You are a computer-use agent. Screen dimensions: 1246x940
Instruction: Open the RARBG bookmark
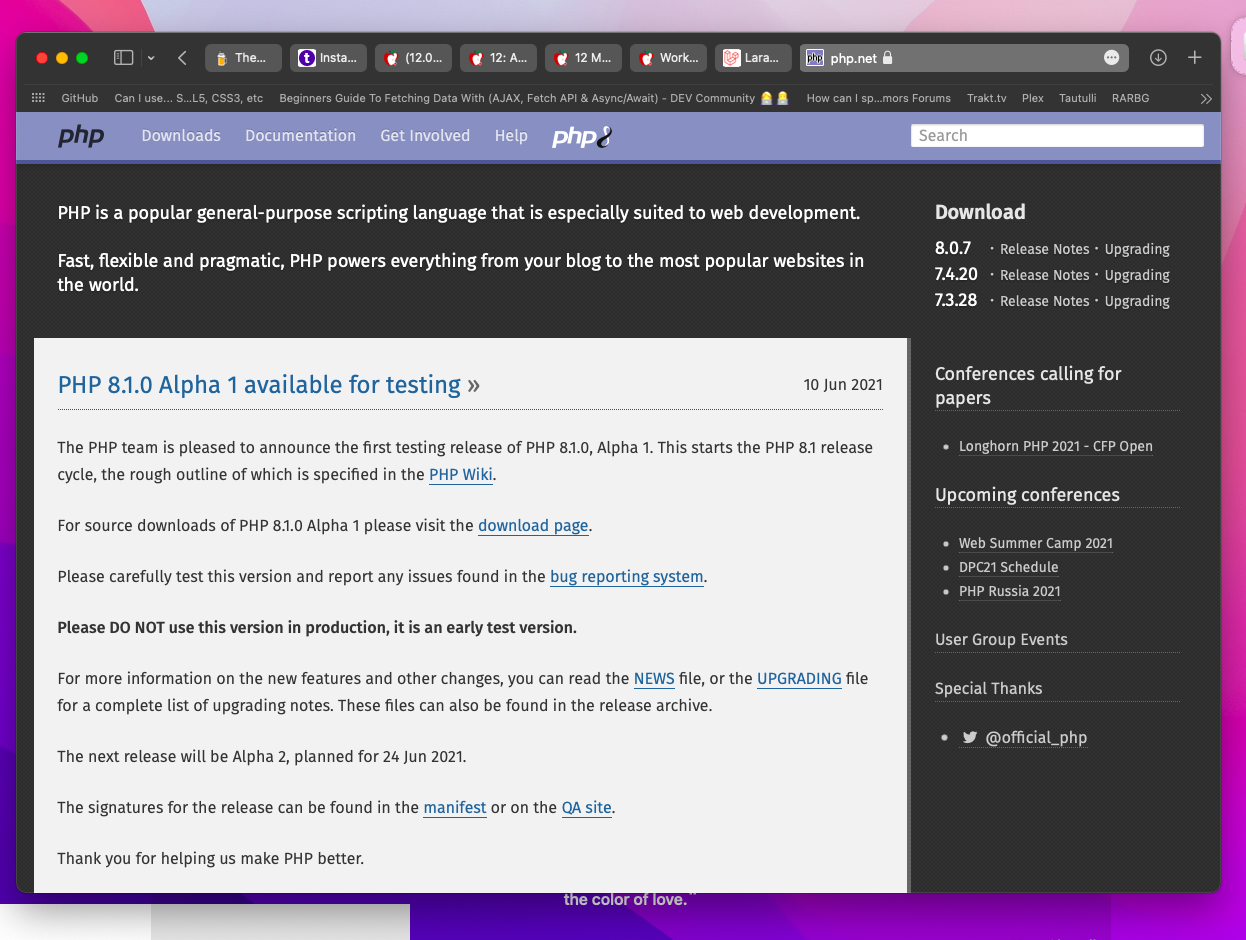(1130, 98)
